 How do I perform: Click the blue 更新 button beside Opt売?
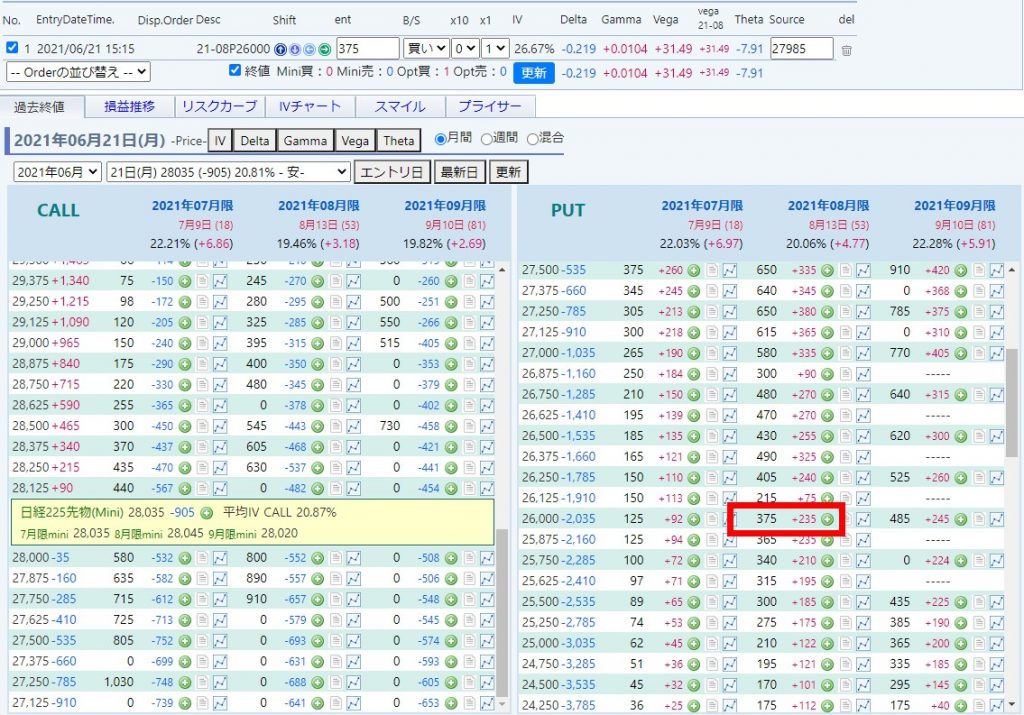[534, 72]
